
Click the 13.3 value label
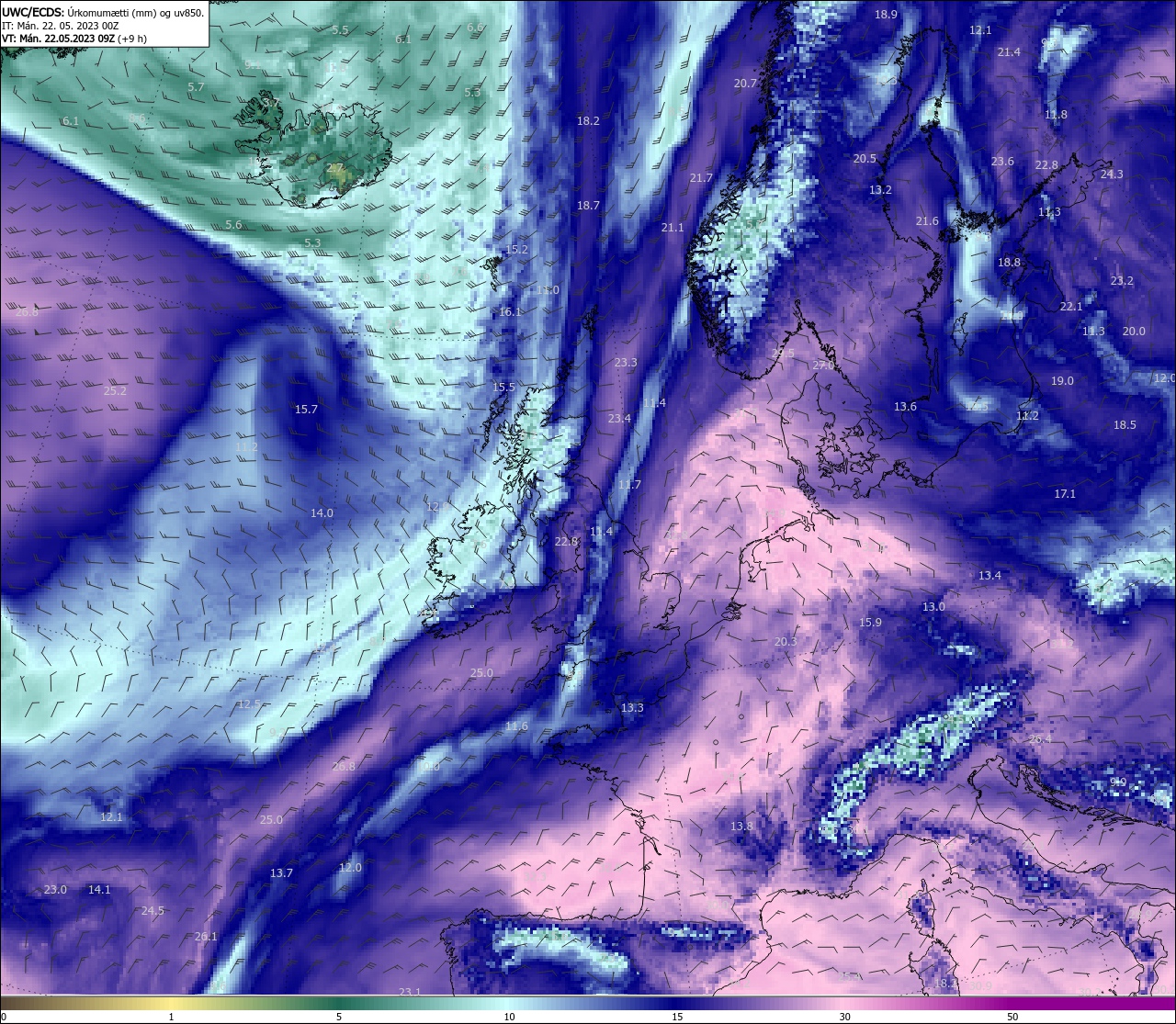[x=632, y=708]
